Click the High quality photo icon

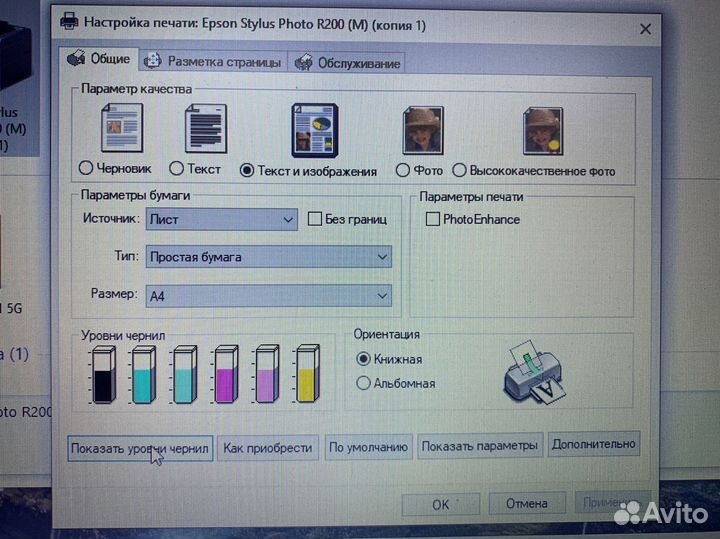[543, 131]
